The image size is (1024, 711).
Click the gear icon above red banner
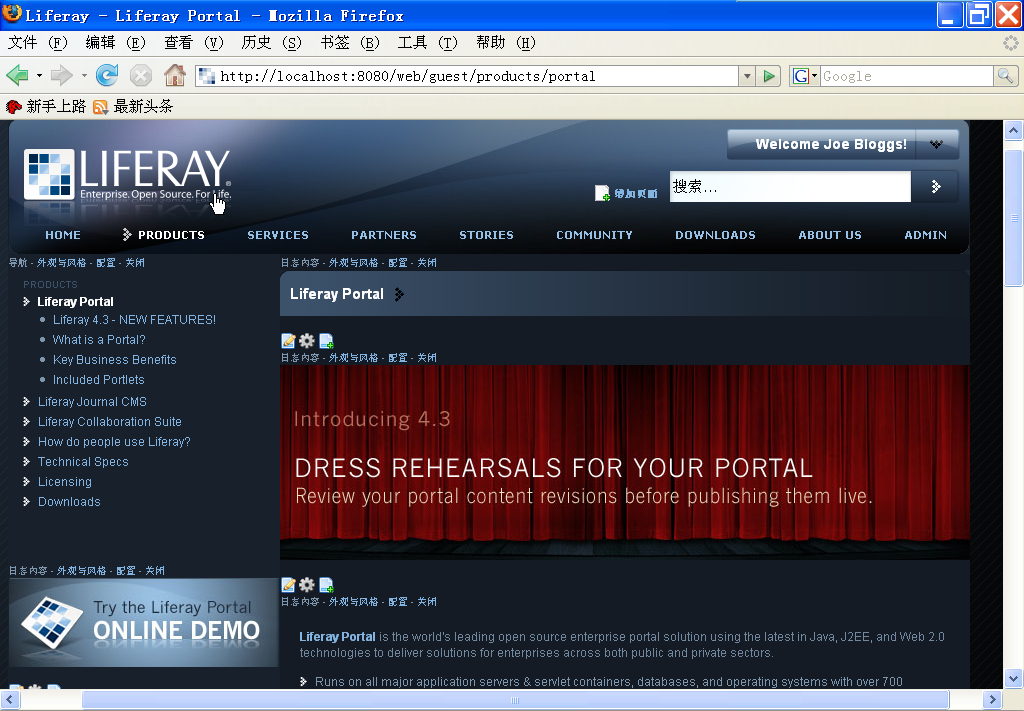click(307, 341)
